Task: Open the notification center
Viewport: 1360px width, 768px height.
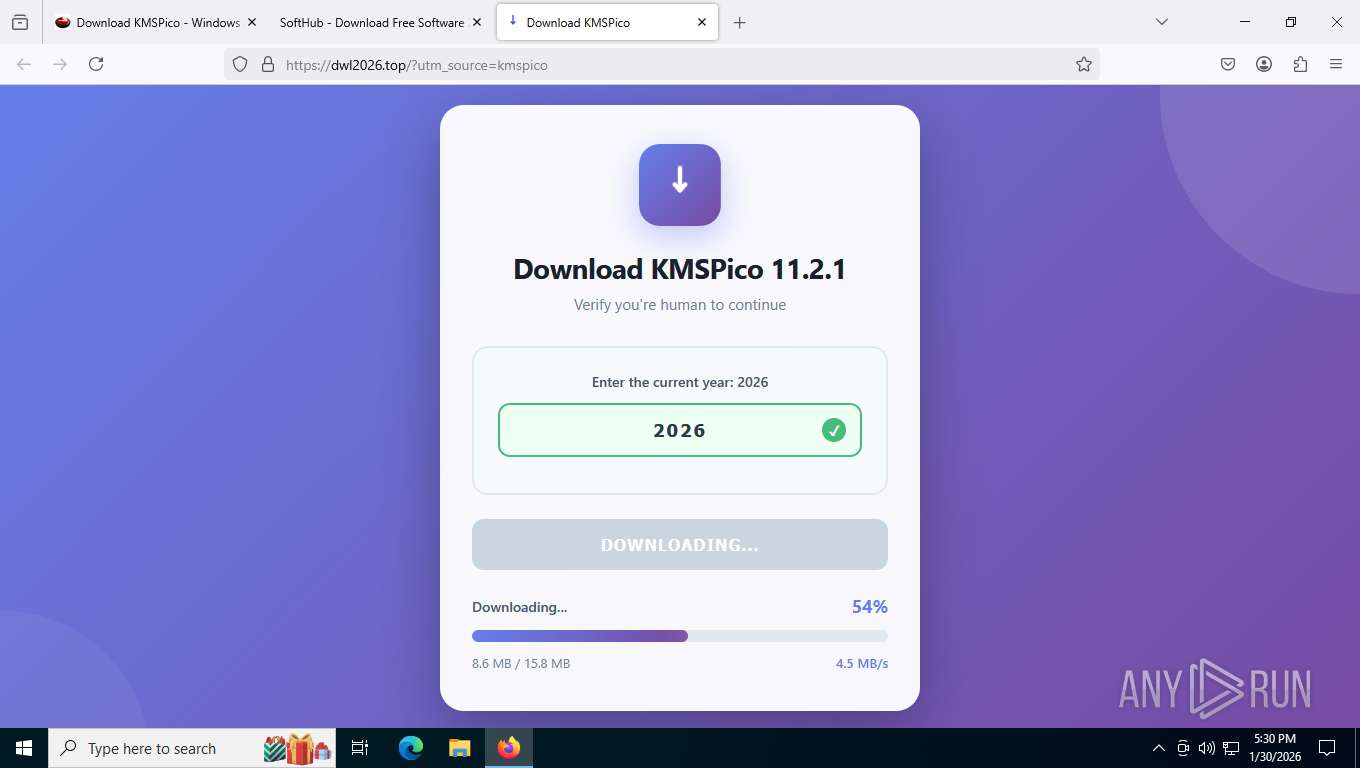Action: coord(1328,748)
